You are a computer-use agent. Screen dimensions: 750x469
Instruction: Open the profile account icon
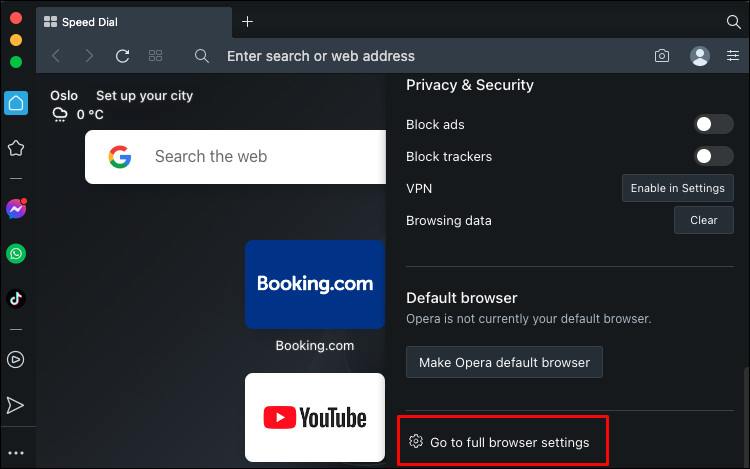pos(700,56)
